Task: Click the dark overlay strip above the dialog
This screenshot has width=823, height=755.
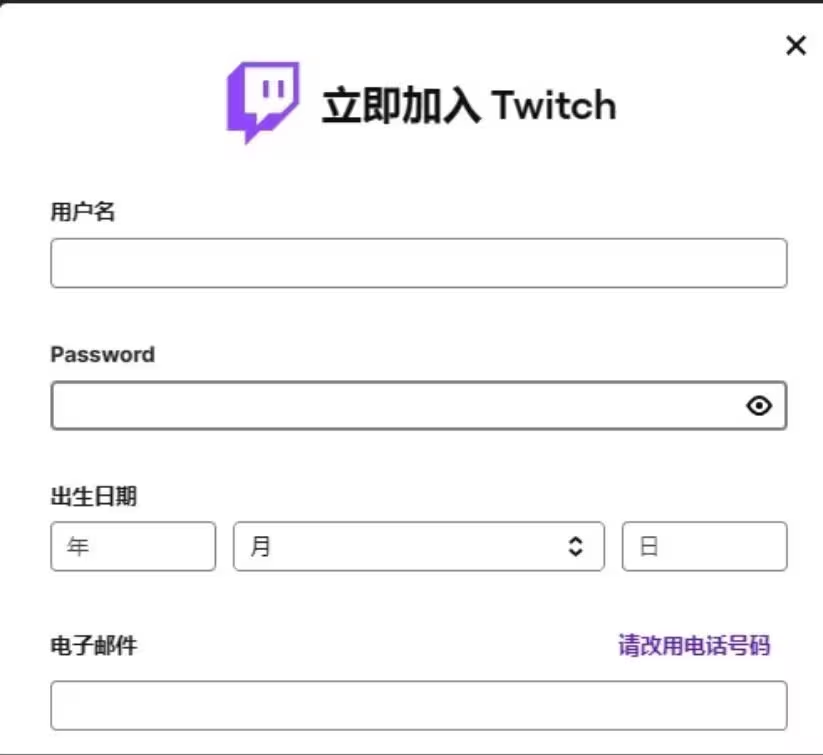Action: pos(412,1)
